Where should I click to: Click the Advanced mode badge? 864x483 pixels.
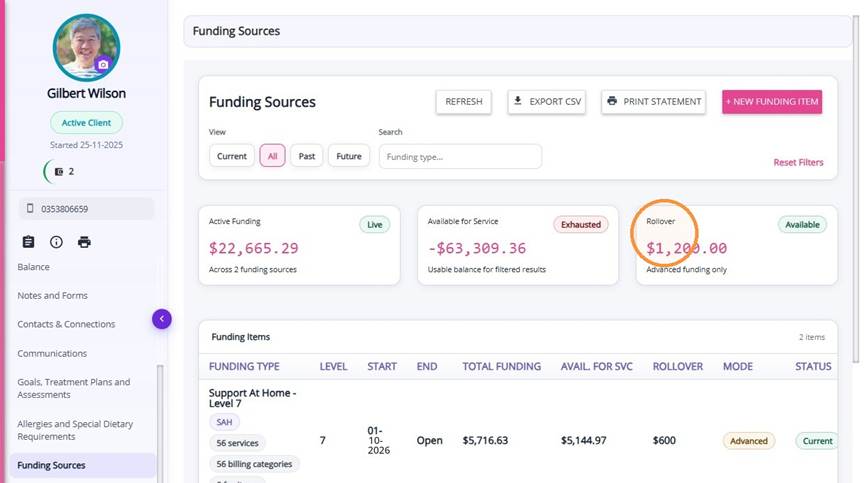[749, 441]
